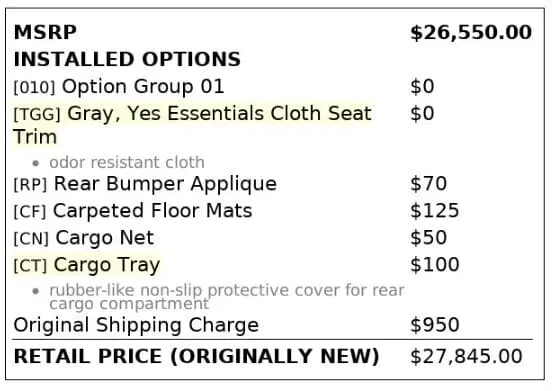552x391 pixels.
Task: Click the highlighted Cargo Tray option
Action: tap(107, 265)
